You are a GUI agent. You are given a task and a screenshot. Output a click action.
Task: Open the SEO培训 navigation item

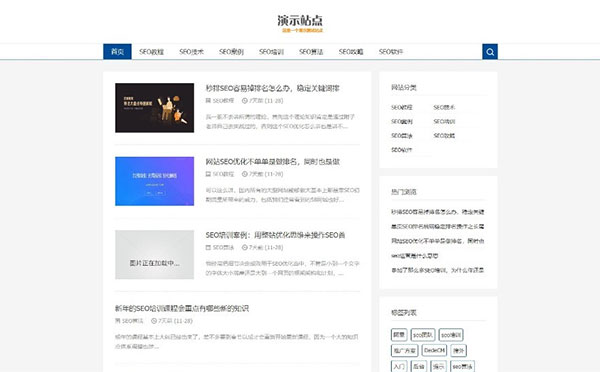pos(271,52)
